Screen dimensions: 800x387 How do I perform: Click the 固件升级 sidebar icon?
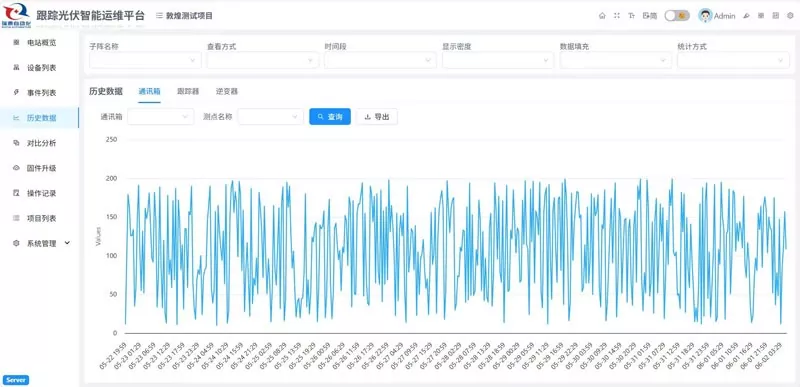coord(16,168)
